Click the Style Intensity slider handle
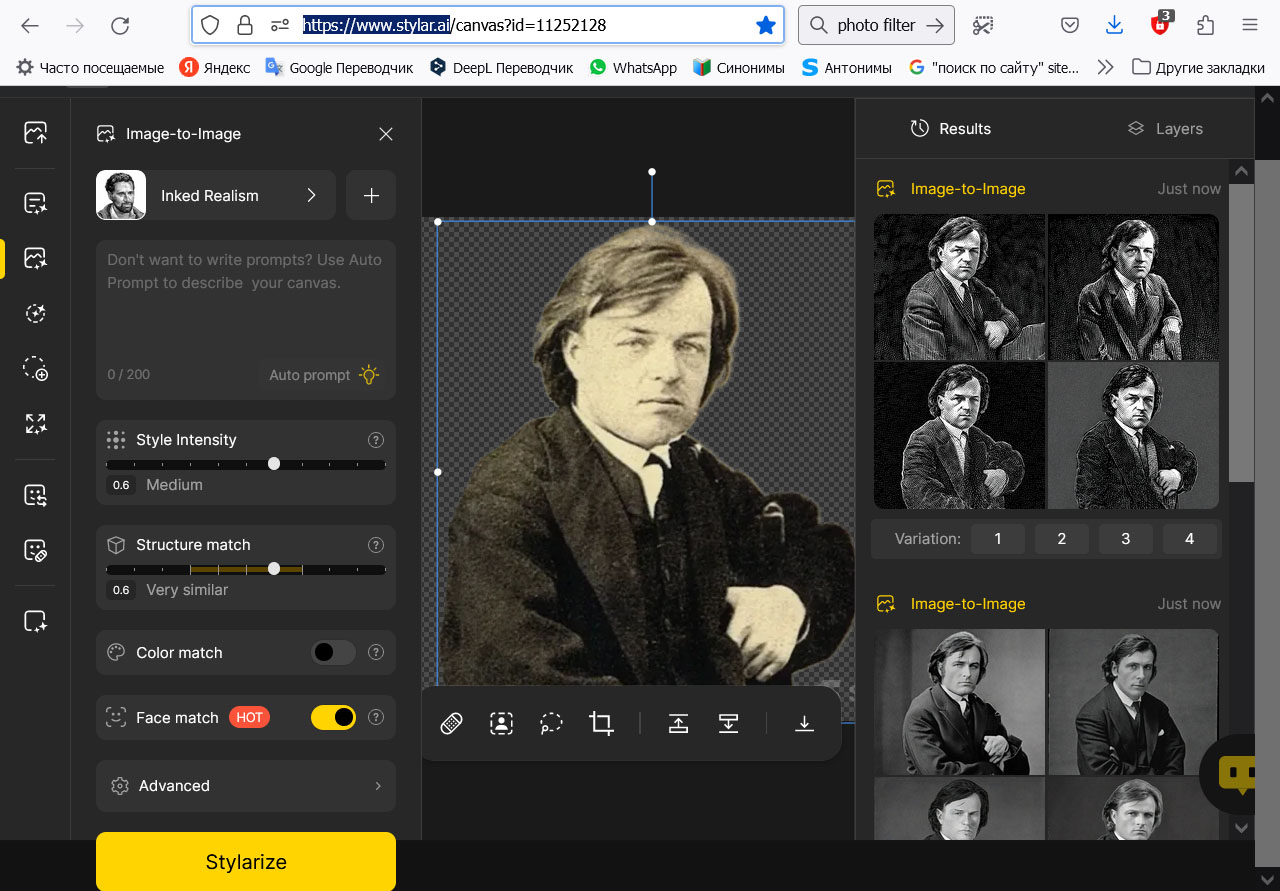 tap(274, 464)
